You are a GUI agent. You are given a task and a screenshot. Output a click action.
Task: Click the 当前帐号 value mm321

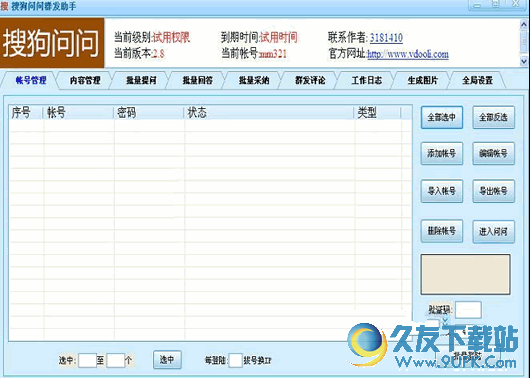coord(272,54)
